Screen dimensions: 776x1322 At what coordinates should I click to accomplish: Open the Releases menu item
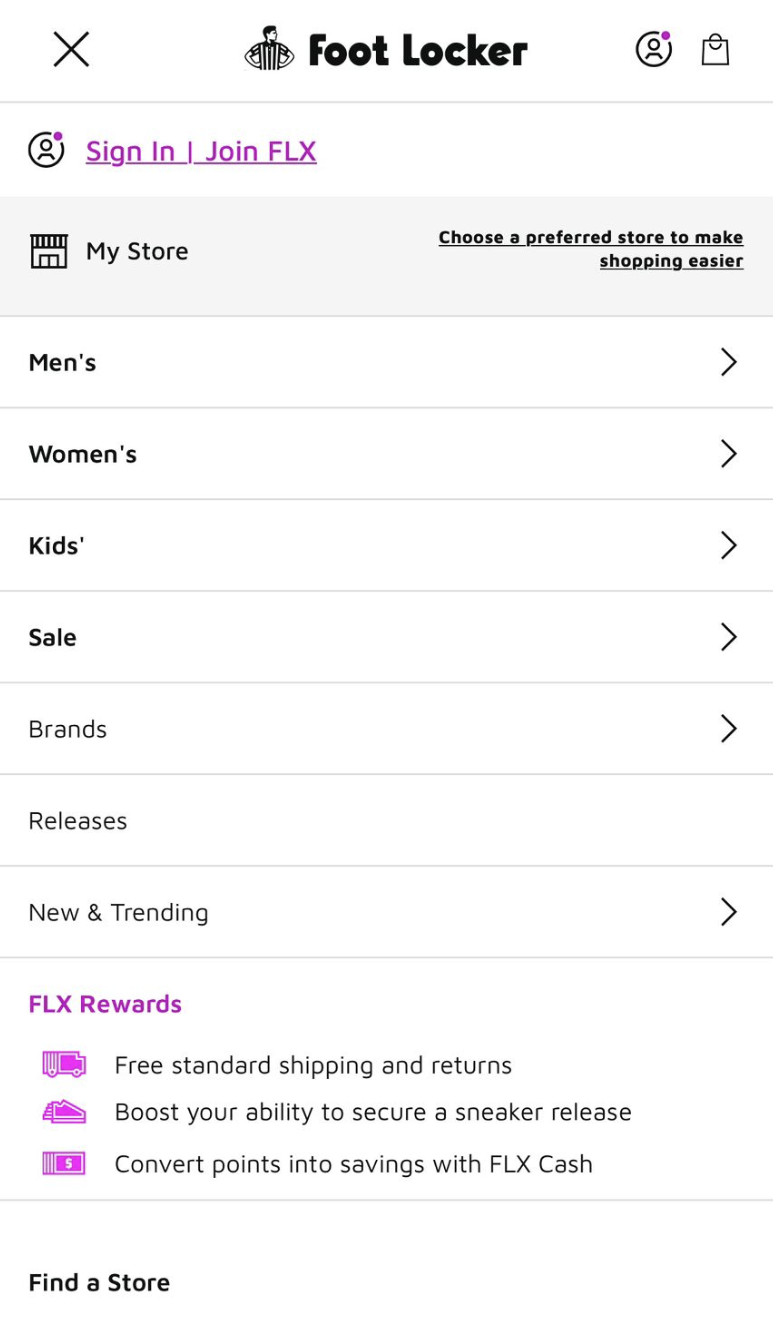coord(388,821)
